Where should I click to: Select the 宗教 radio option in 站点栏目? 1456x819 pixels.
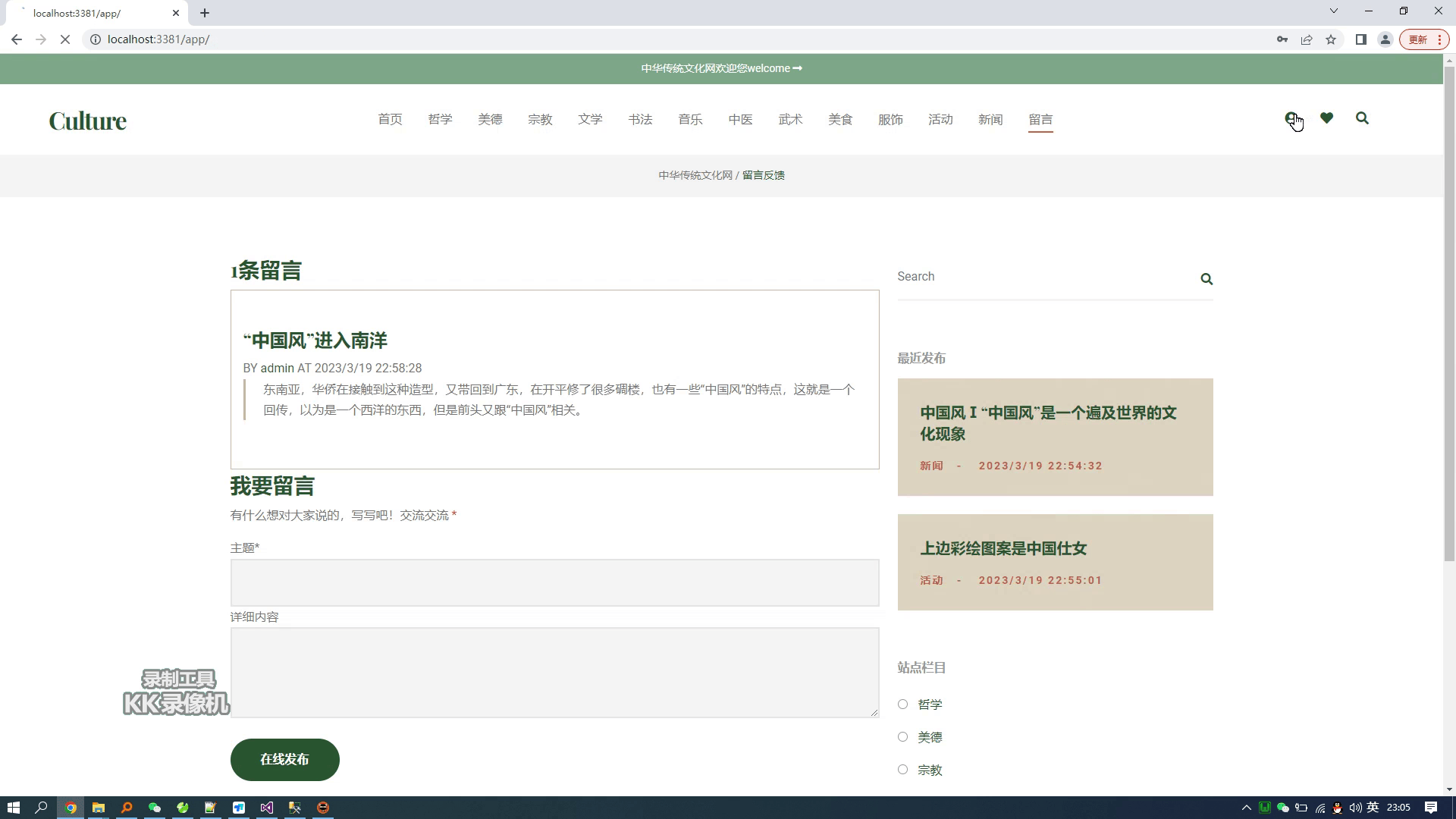902,770
